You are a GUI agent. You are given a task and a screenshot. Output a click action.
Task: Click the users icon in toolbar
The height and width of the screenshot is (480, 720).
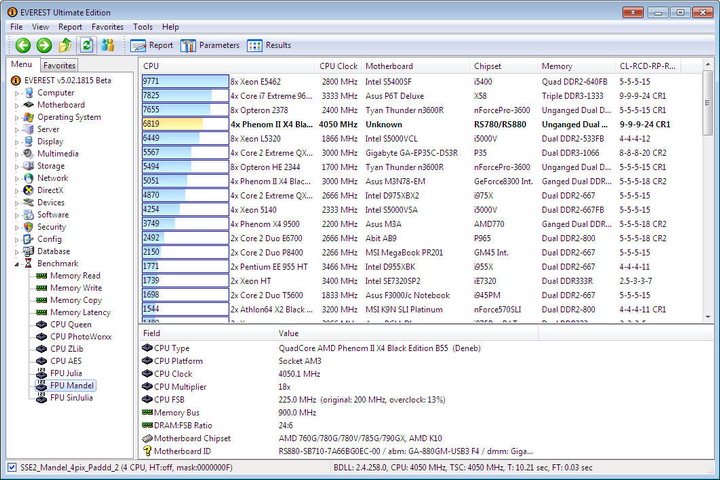pyautogui.click(x=108, y=45)
